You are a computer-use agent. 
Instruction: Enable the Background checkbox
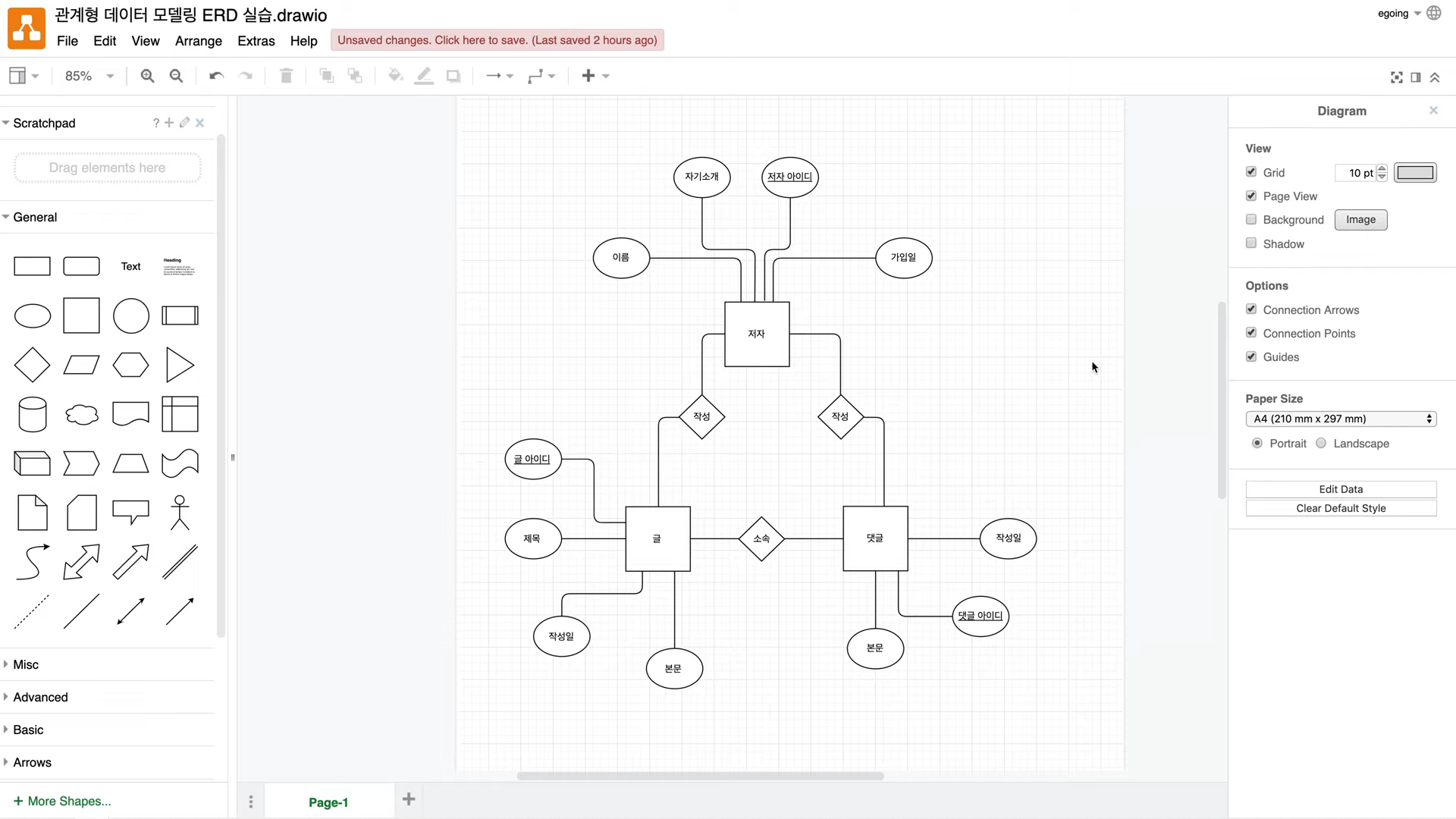tap(1251, 219)
